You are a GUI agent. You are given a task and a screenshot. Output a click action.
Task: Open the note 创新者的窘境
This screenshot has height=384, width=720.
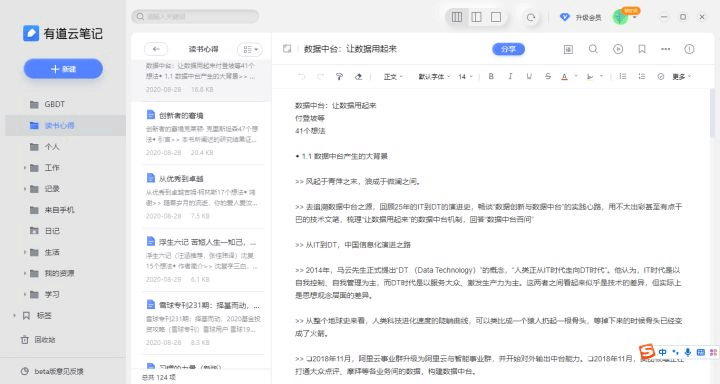click(202, 133)
